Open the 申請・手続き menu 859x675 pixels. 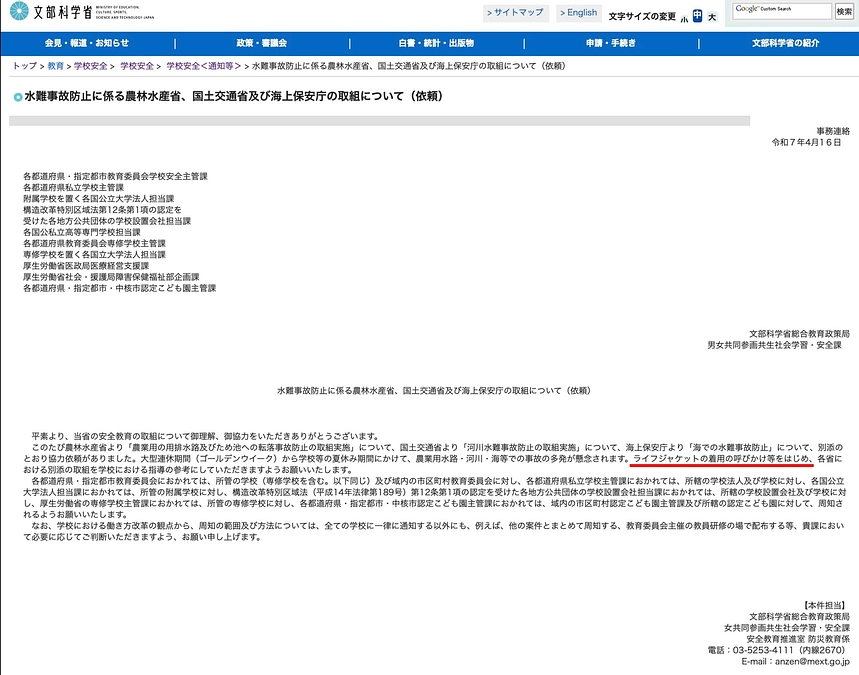point(610,43)
